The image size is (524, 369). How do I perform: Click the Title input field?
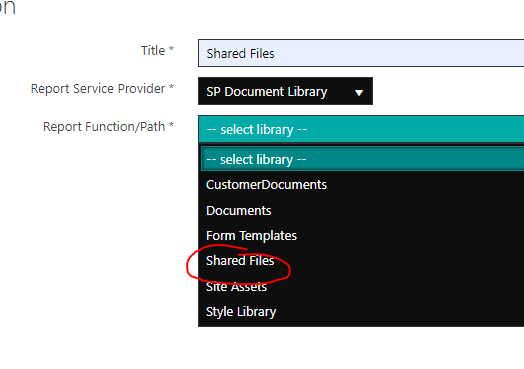[x=361, y=53]
